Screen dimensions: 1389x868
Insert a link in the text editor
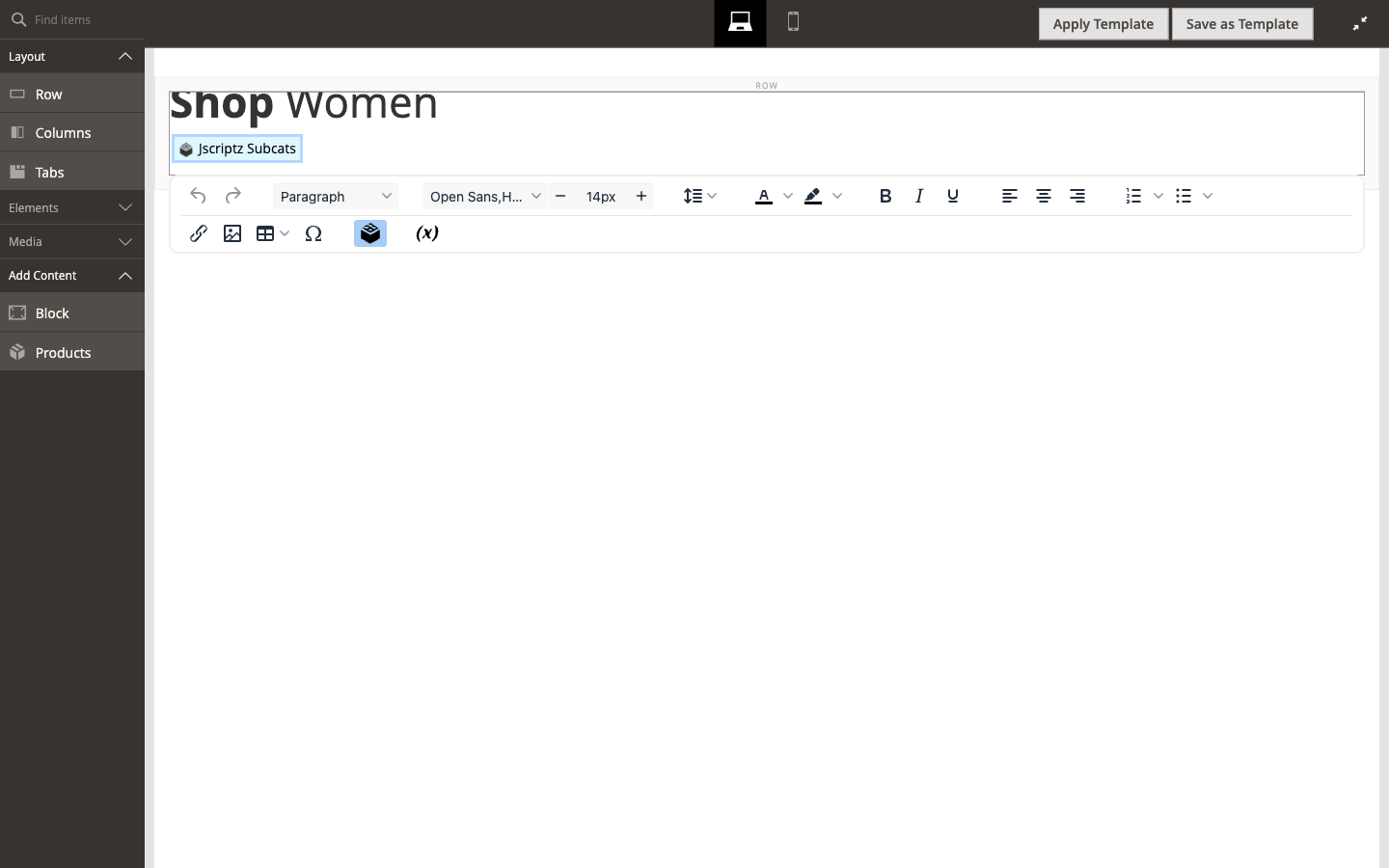tap(199, 232)
